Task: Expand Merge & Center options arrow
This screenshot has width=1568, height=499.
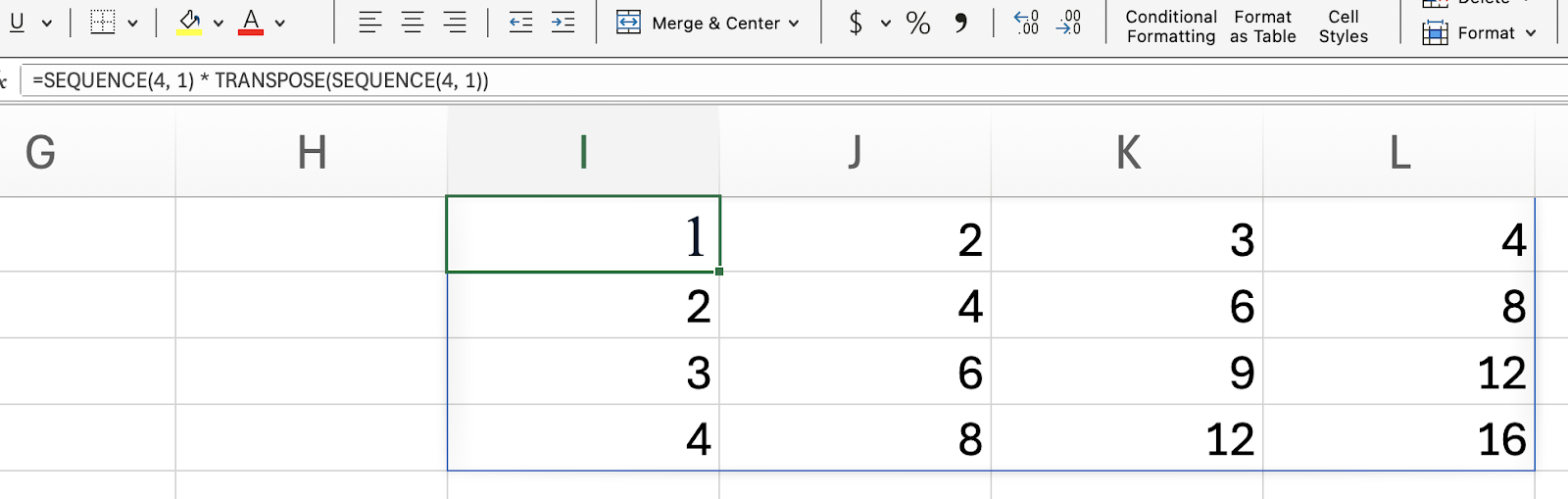Action: tap(794, 23)
